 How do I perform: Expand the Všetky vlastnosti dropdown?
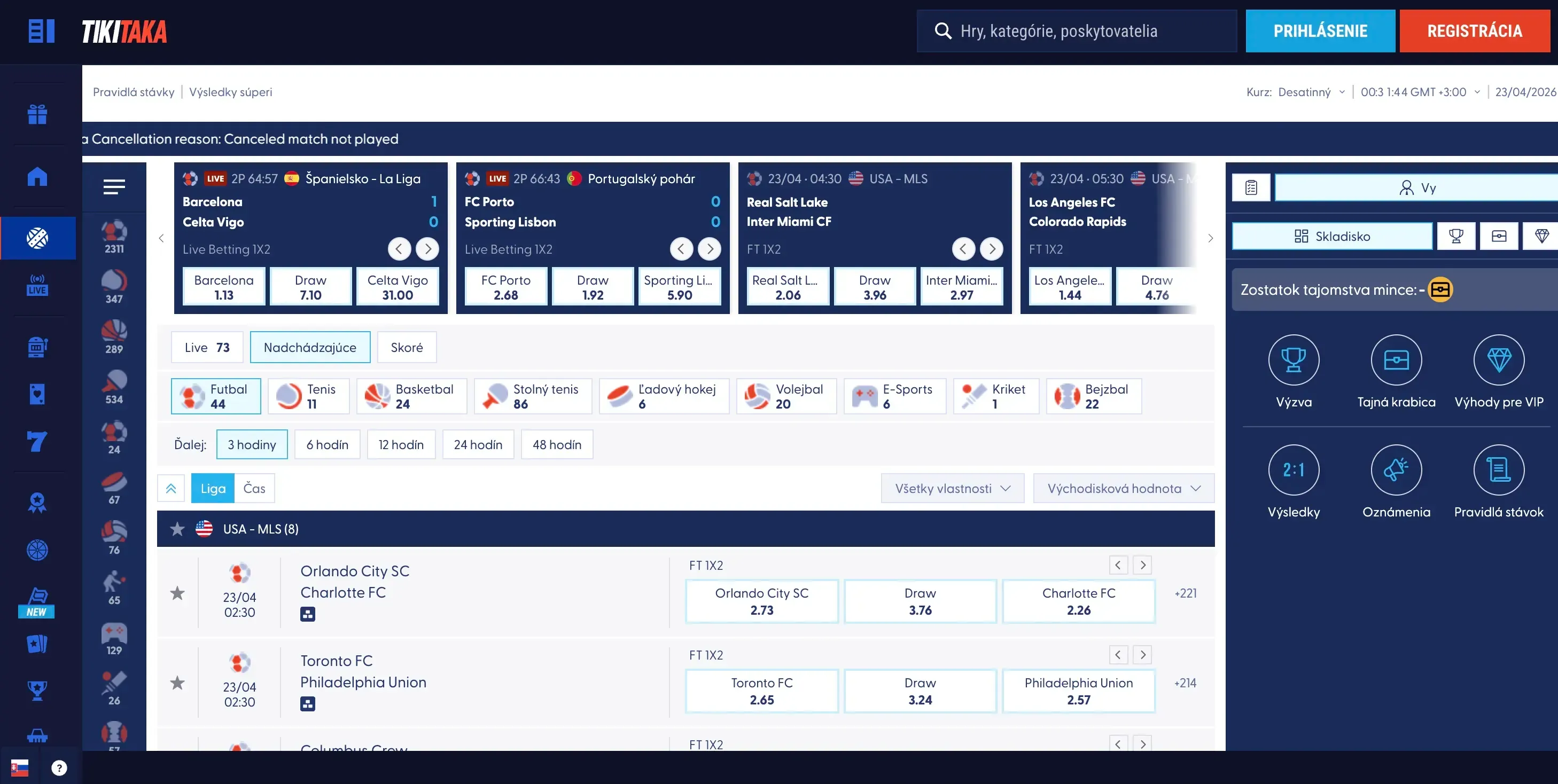[x=952, y=489]
